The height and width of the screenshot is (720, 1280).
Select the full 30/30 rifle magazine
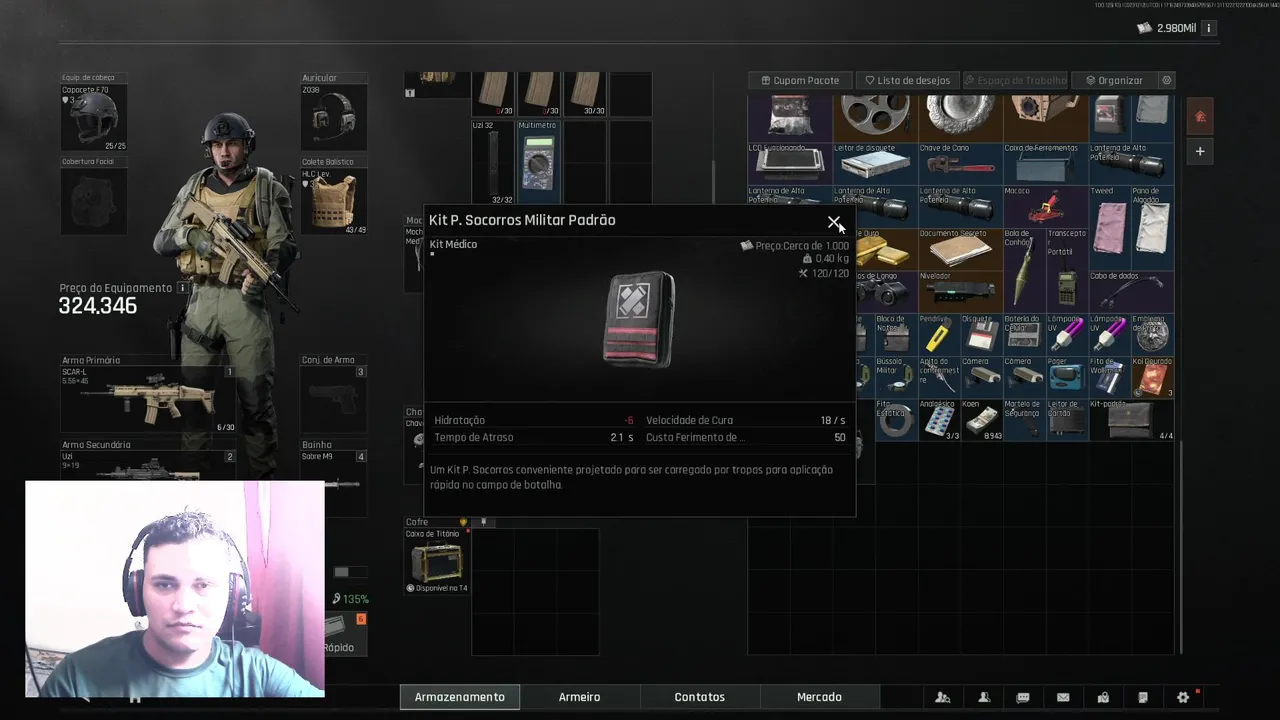pyautogui.click(x=585, y=94)
